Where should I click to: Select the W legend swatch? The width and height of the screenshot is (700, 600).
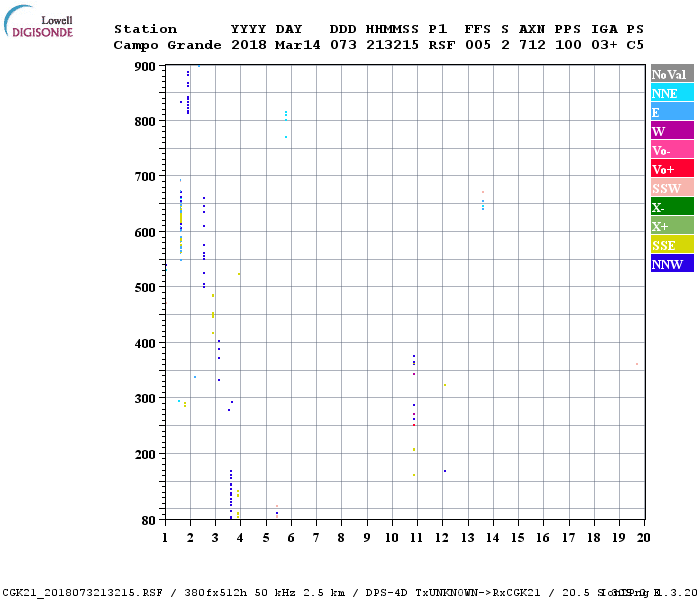click(672, 130)
